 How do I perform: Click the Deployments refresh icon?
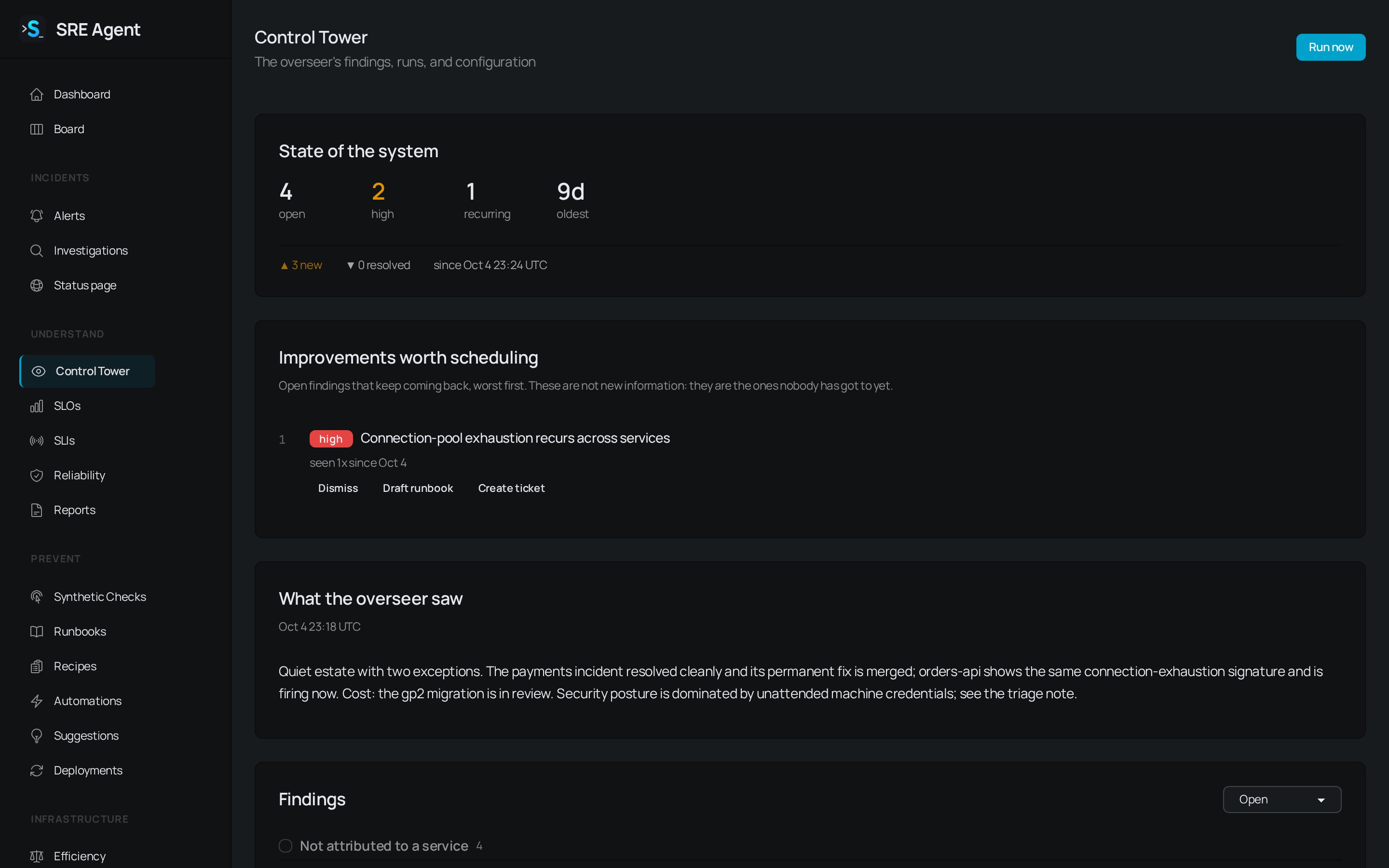pos(37,771)
